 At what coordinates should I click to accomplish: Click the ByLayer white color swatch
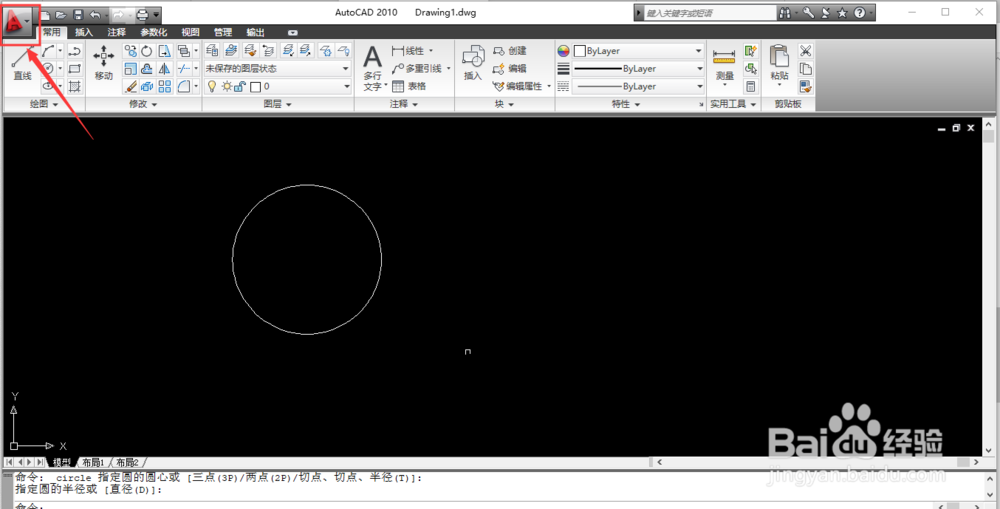click(580, 50)
